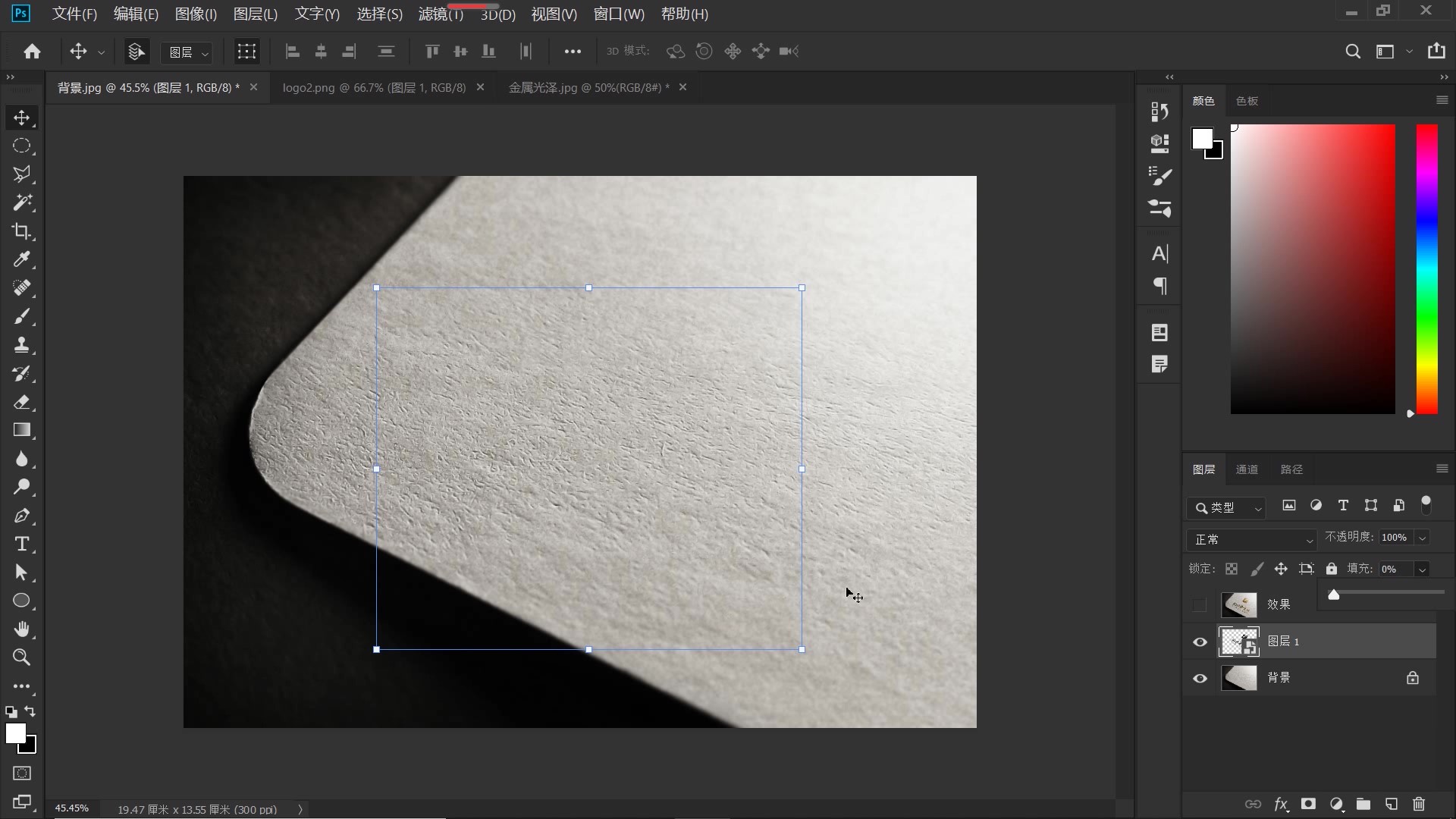
Task: Click the delete layer trash icon
Action: (x=1419, y=804)
